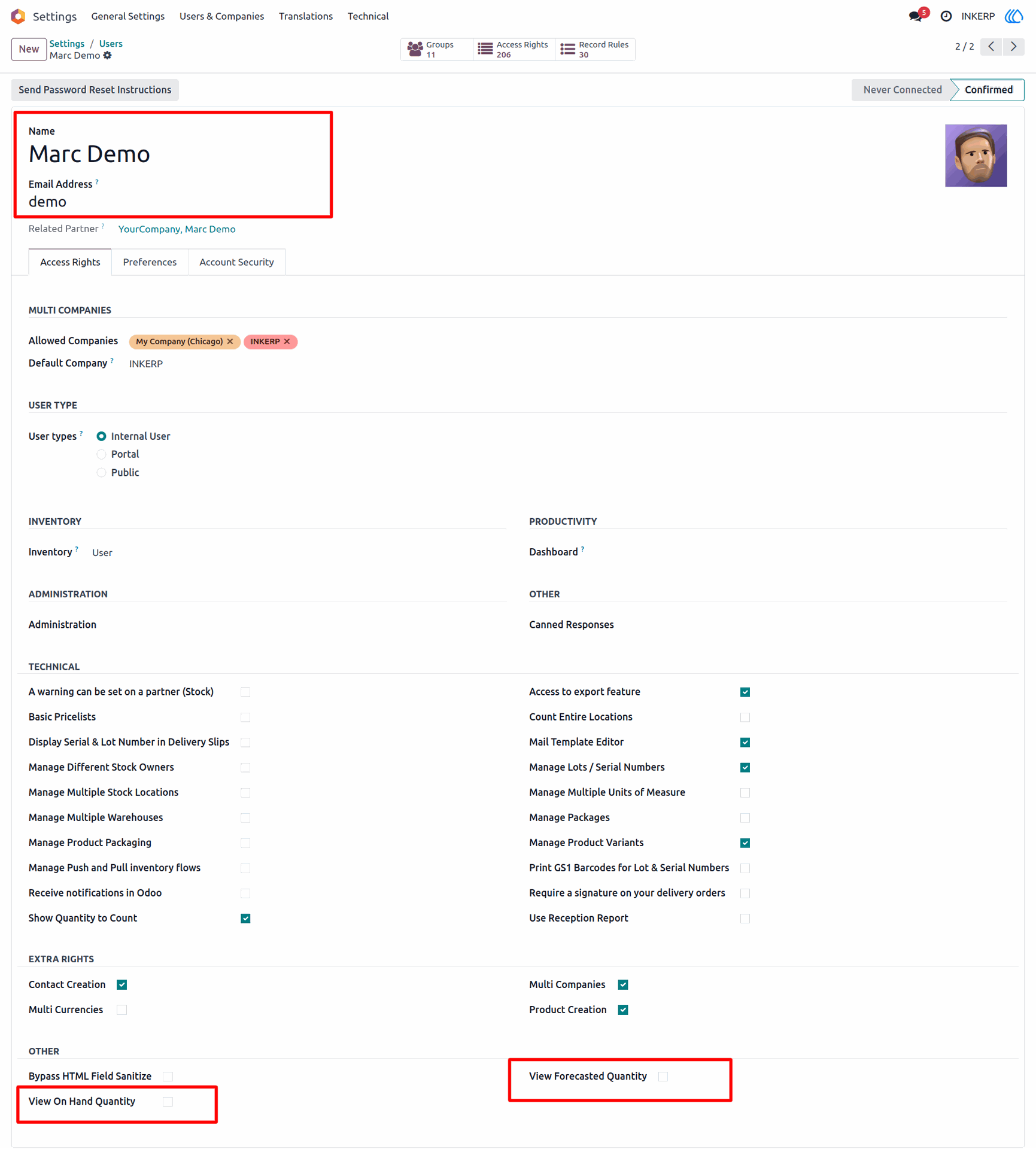
Task: Switch to Account Security tab
Action: pos(236,262)
